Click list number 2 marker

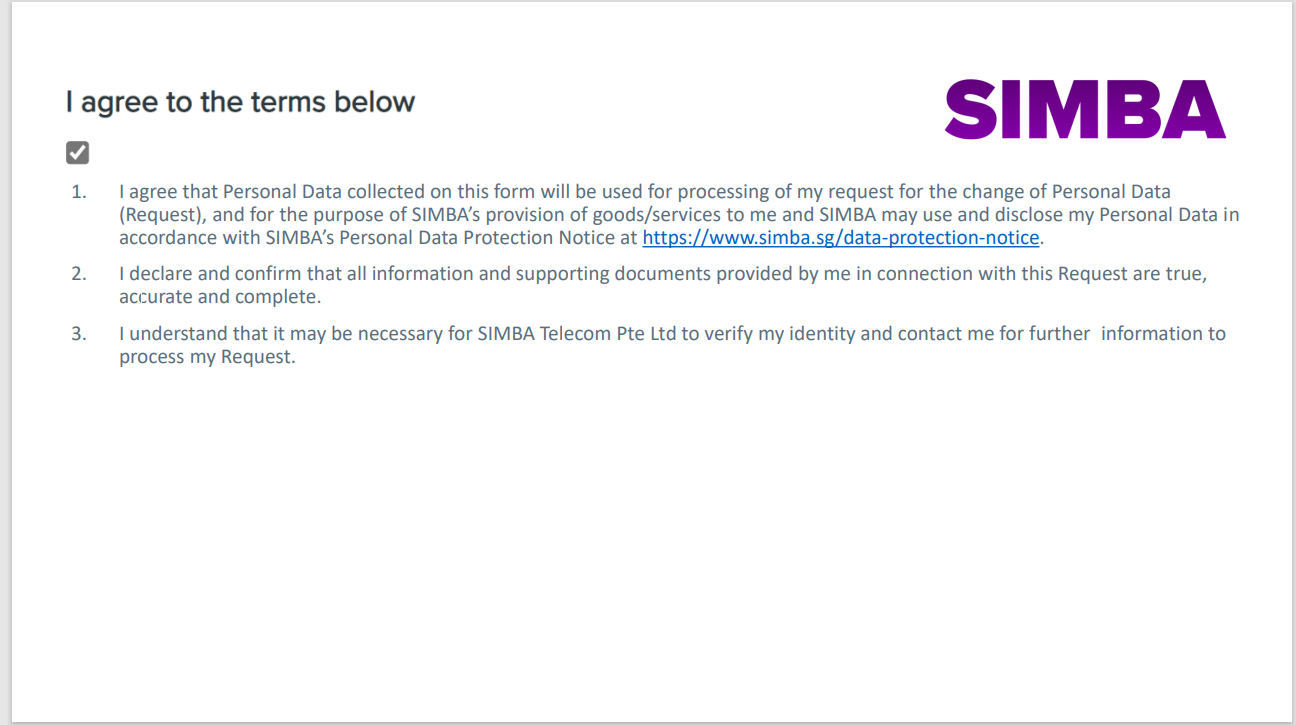79,273
